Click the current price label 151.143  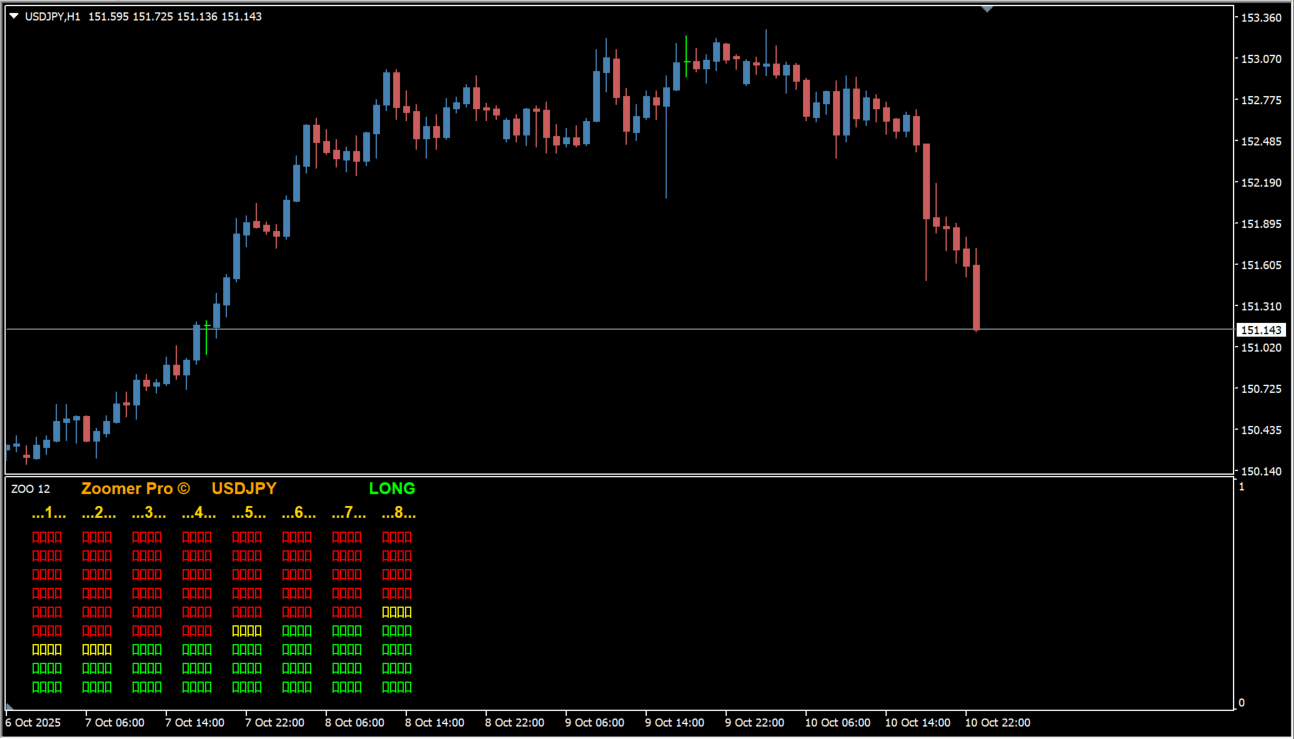coord(1261,330)
